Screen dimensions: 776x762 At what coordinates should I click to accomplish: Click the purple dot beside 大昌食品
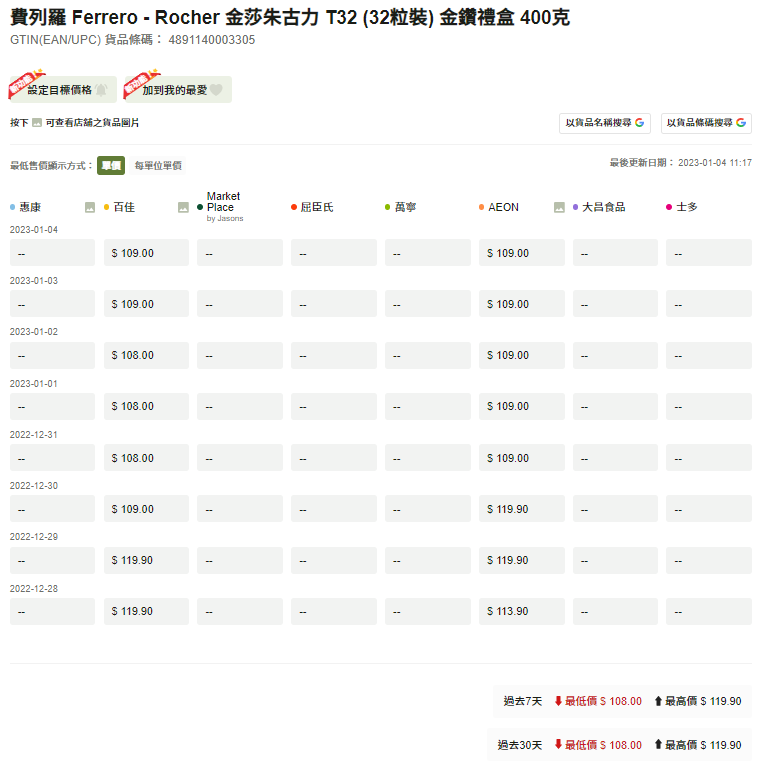coord(575,207)
